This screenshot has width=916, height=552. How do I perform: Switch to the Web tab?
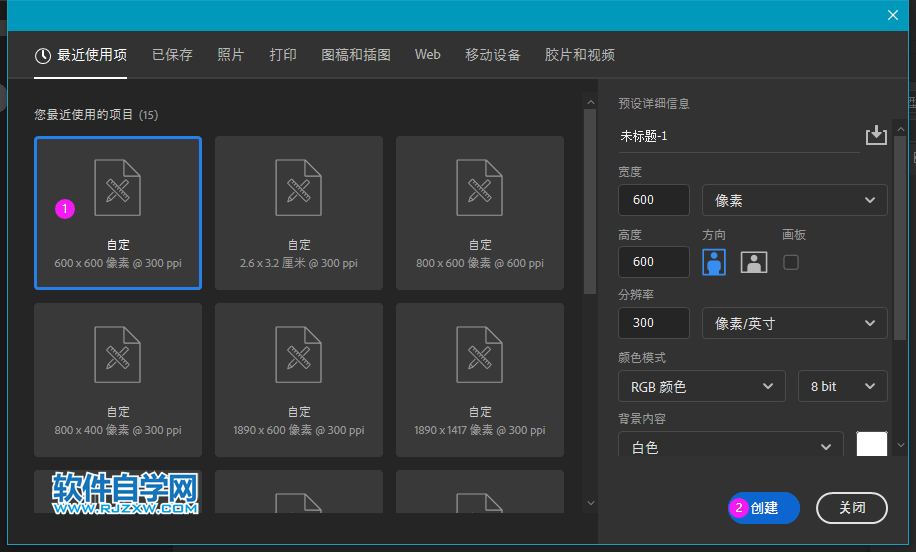(x=428, y=55)
